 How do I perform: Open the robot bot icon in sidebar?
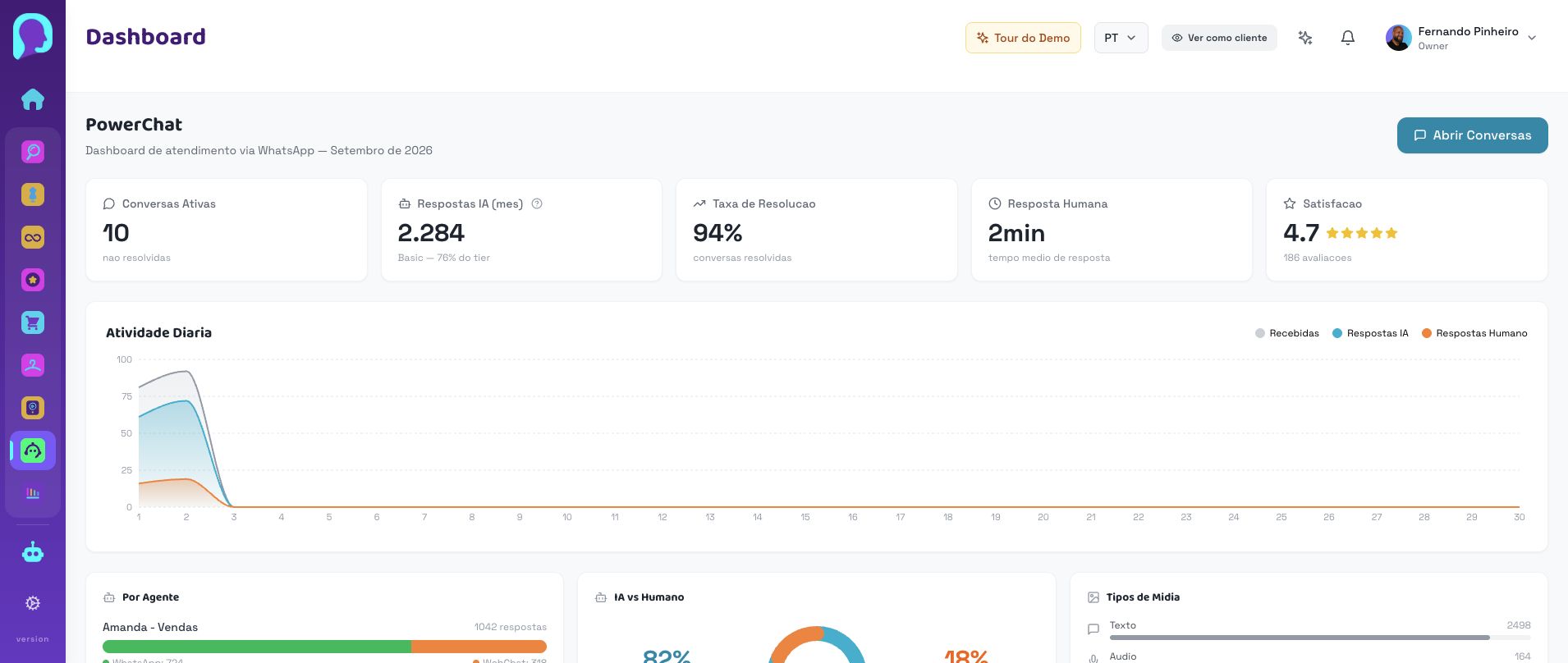(33, 552)
